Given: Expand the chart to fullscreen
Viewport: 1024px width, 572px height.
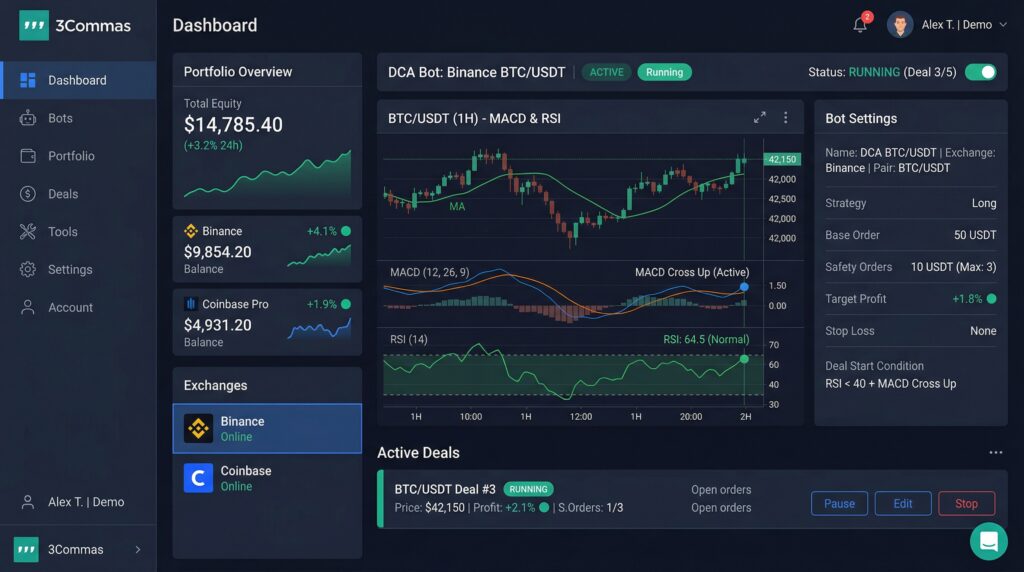Looking at the screenshot, I should point(760,118).
